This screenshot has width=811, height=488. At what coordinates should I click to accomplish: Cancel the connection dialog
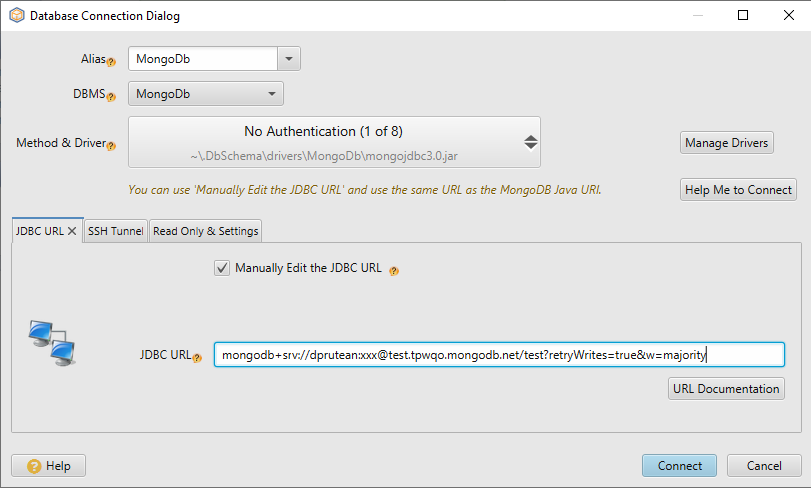point(764,466)
